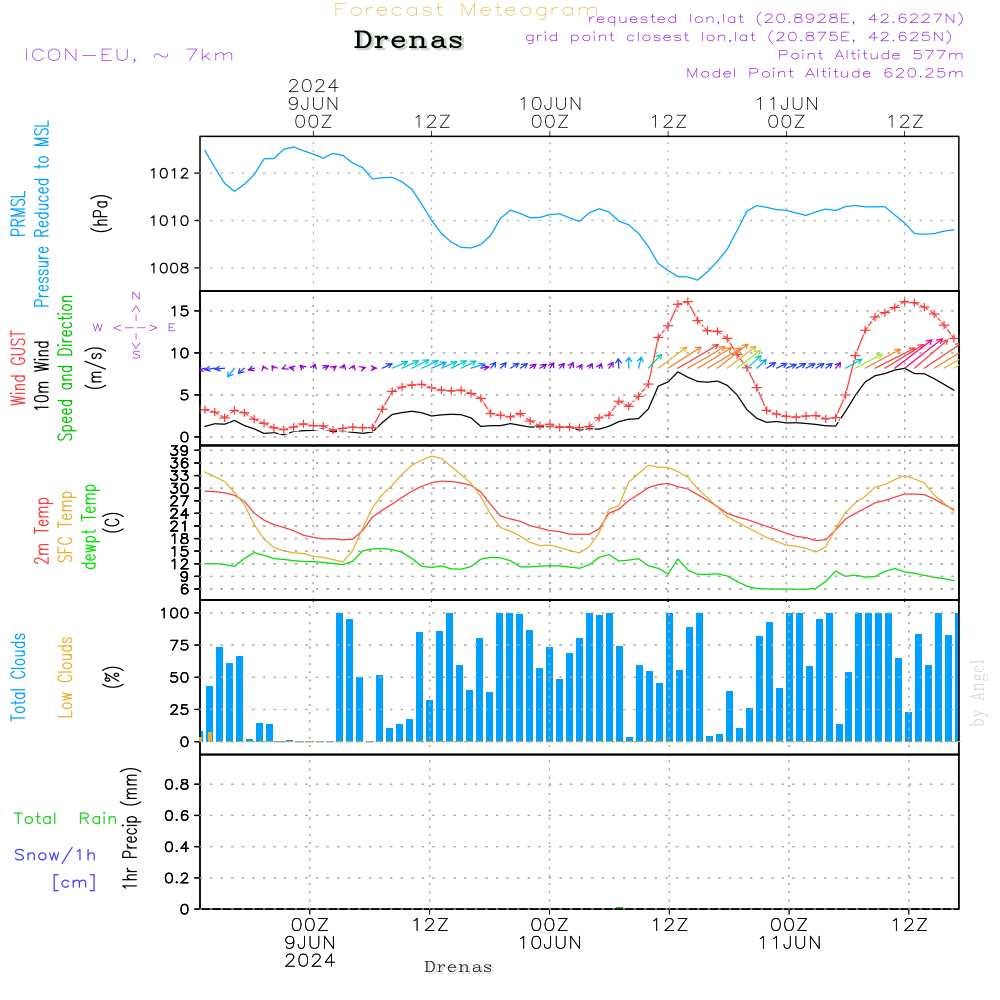Select the "30" tick on the temperature axis
1000x1000 pixels.
181,489
